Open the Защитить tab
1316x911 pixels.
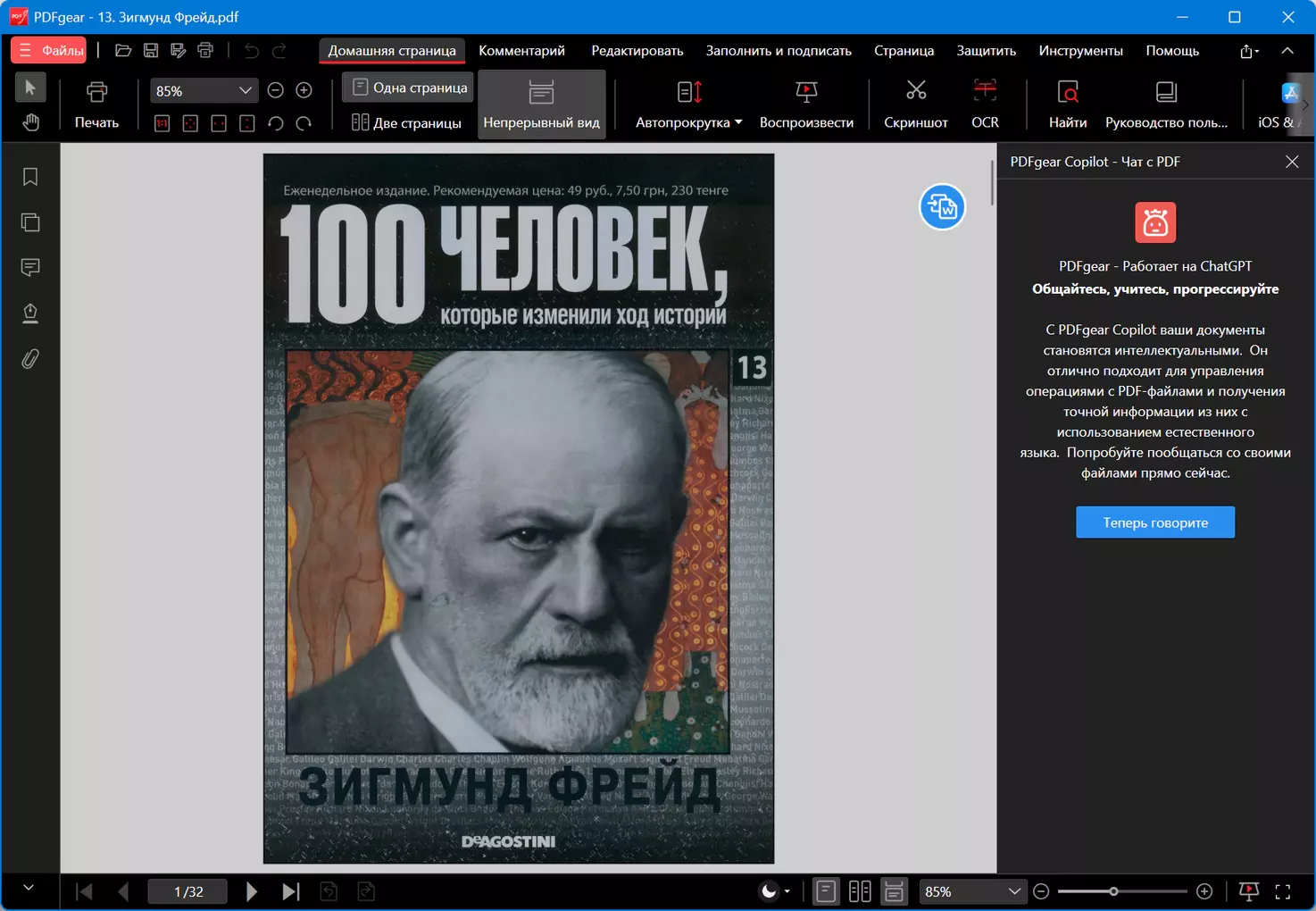[x=987, y=51]
